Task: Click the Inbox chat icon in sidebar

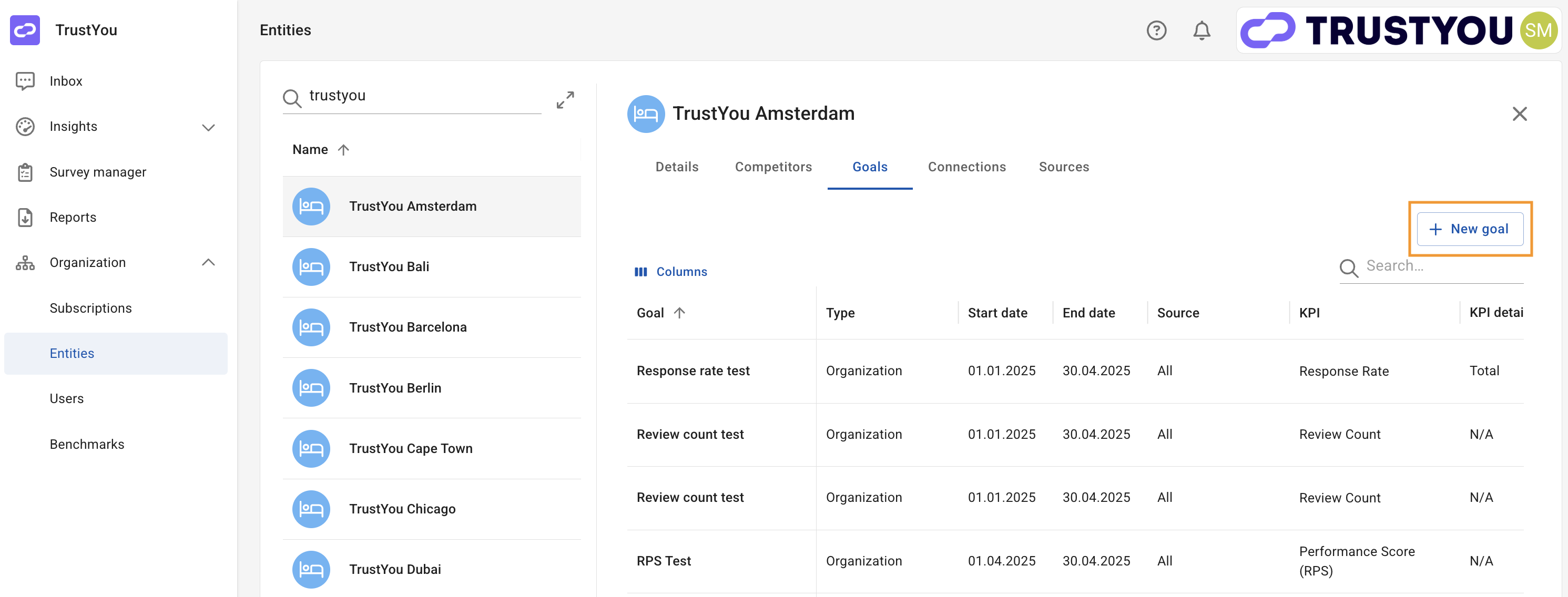Action: (25, 81)
